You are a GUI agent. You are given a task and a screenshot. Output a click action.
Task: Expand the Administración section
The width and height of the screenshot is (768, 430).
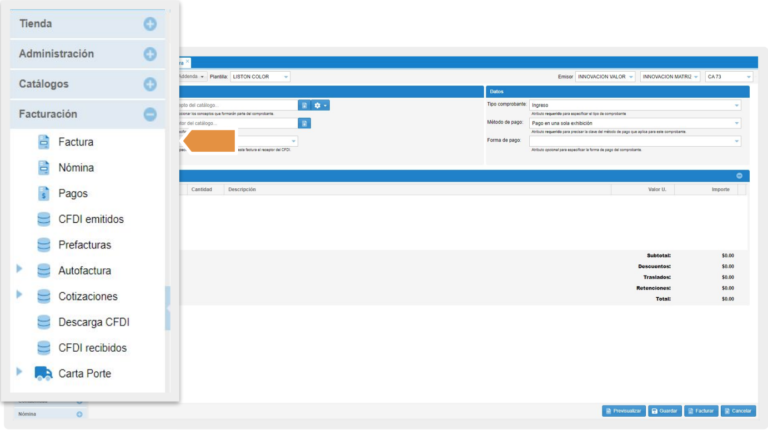pos(150,54)
